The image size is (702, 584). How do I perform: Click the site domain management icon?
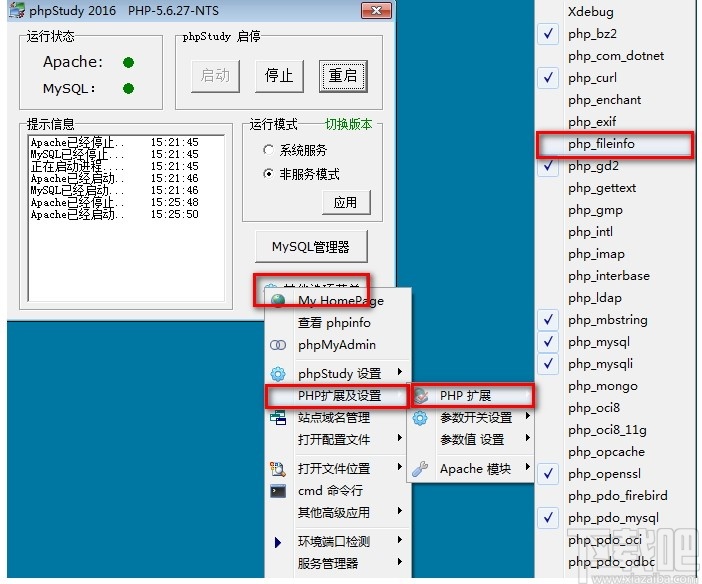pos(278,417)
